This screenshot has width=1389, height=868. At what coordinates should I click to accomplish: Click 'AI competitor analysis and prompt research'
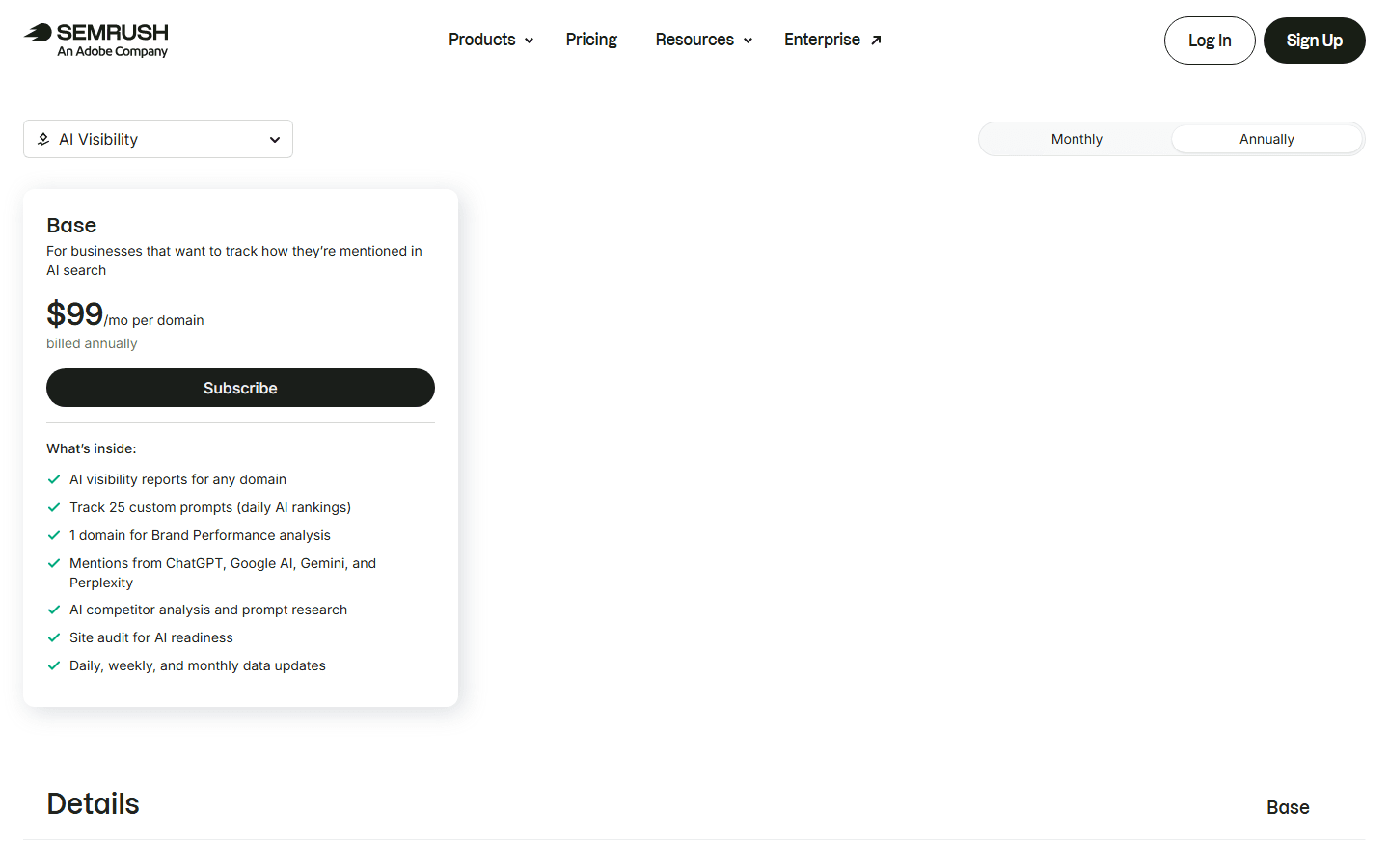208,610
